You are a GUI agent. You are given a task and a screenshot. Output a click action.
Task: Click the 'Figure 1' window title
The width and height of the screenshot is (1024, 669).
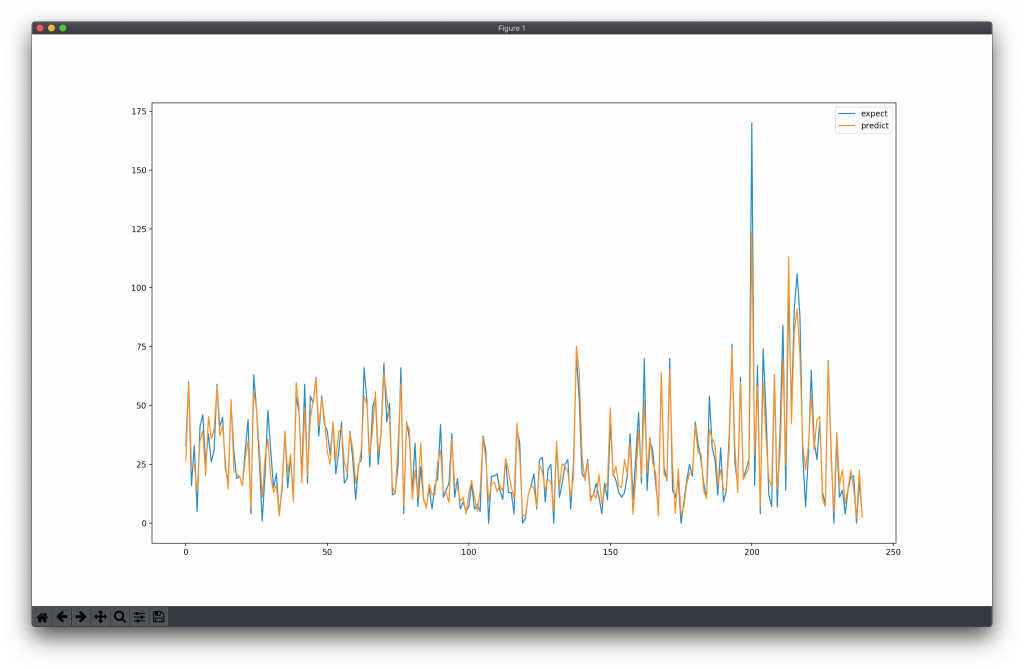pyautogui.click(x=511, y=28)
